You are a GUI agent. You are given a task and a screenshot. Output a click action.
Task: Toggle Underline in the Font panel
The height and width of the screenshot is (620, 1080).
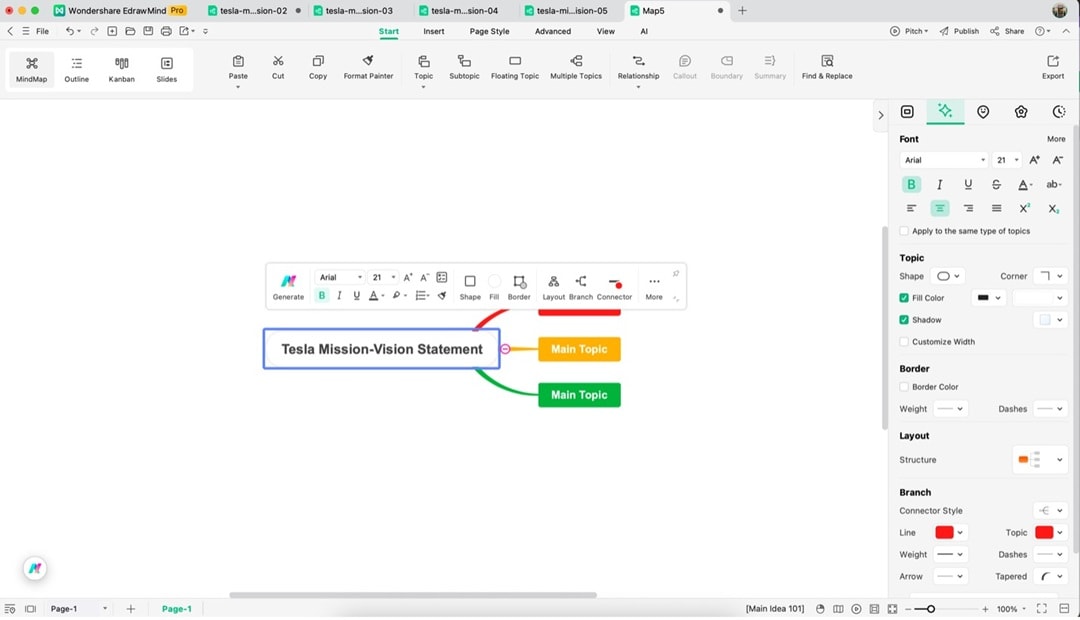[968, 184]
